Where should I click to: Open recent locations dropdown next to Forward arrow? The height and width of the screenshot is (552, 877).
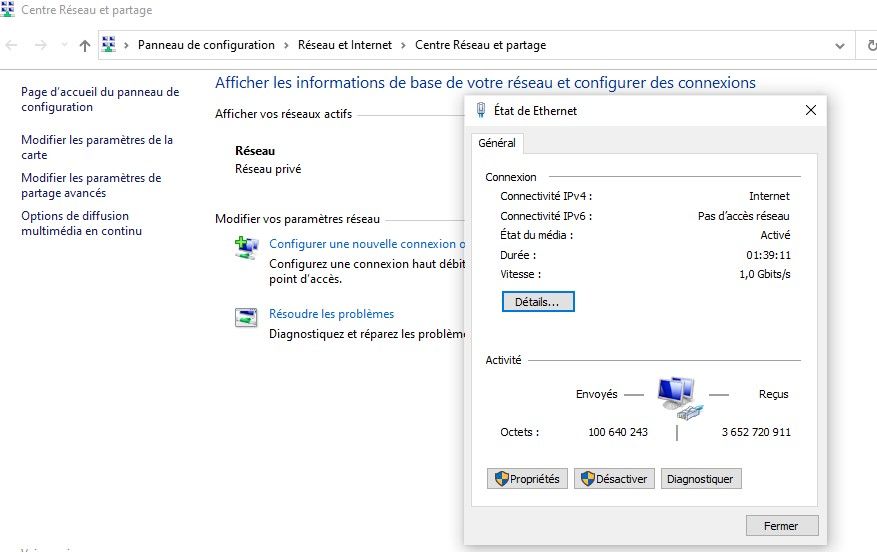tap(64, 45)
